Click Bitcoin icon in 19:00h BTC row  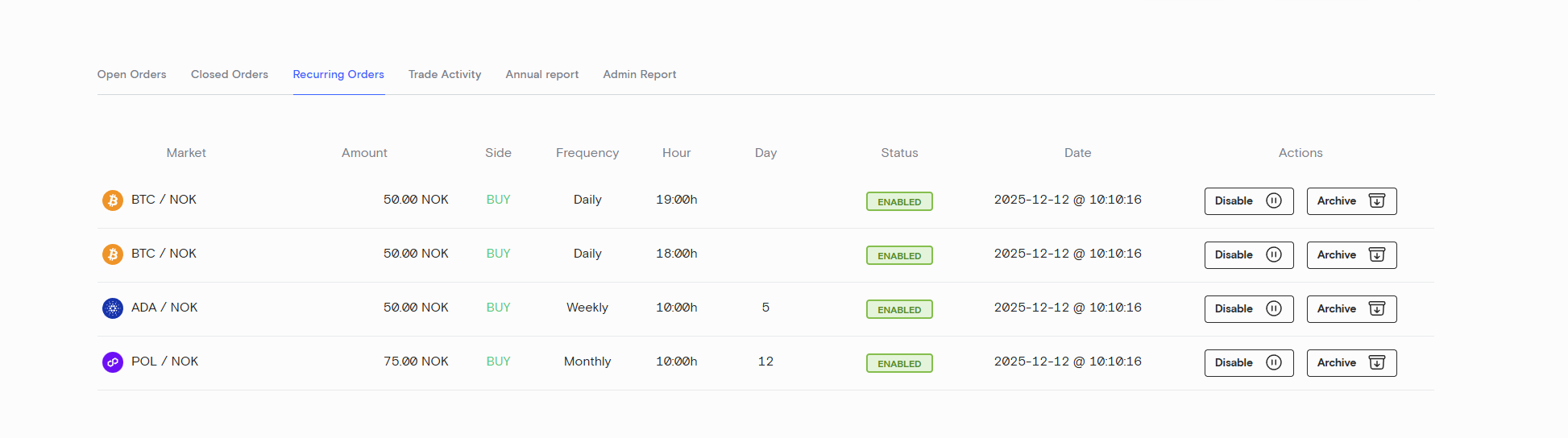113,200
